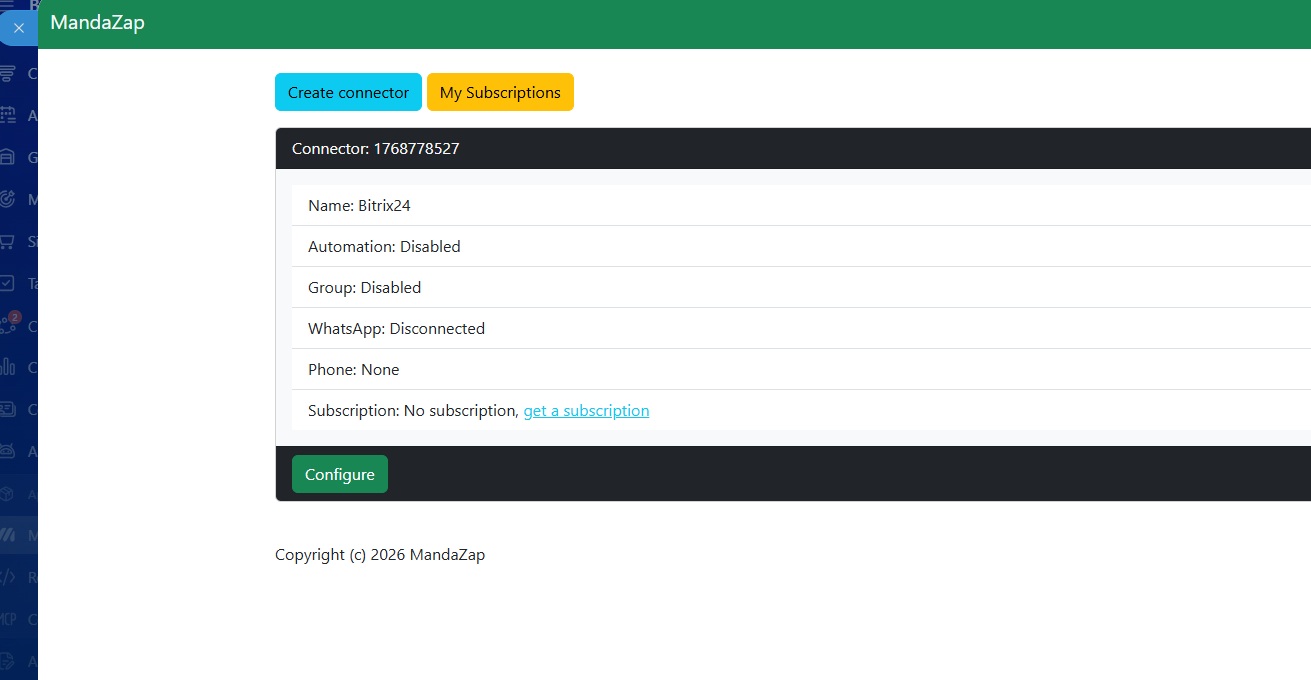Image resolution: width=1311 pixels, height=680 pixels.
Task: Click the cube icon in the sidebar
Action: click(x=8, y=493)
